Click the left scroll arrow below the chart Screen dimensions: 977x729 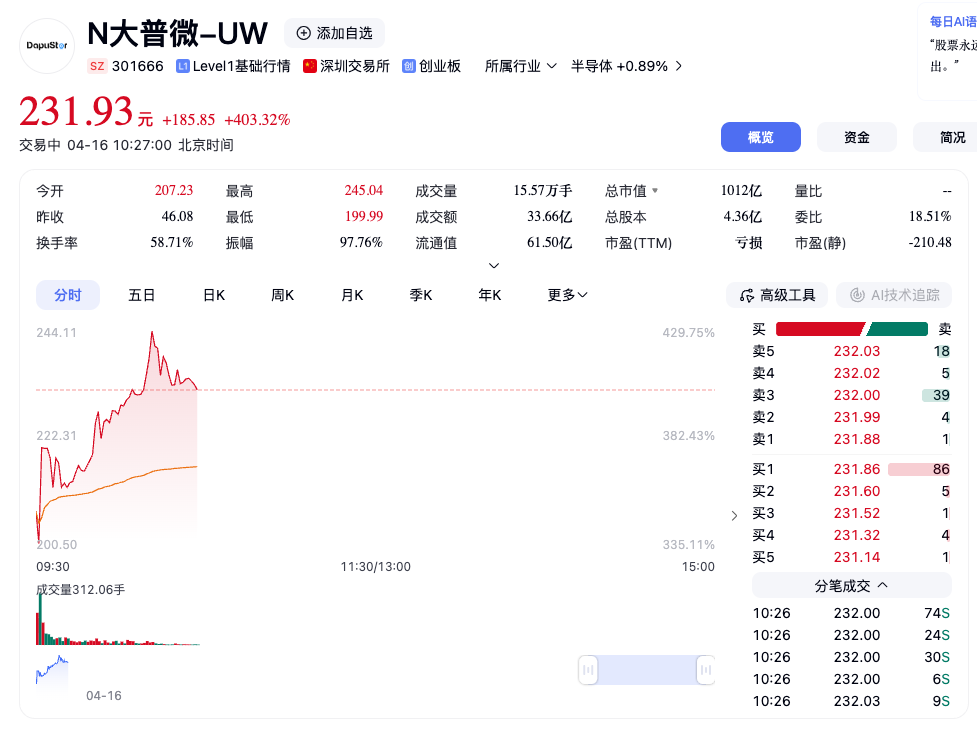pyautogui.click(x=588, y=669)
